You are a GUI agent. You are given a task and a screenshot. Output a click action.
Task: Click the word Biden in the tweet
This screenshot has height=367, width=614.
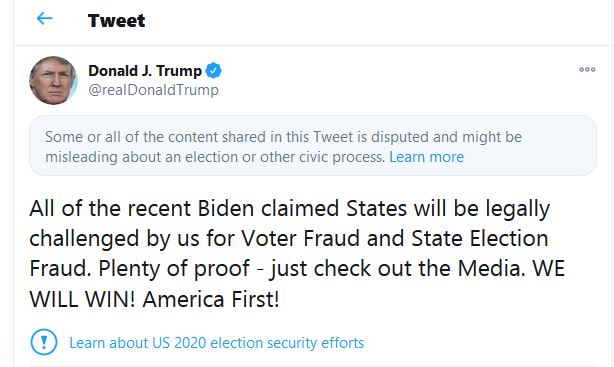pyautogui.click(x=226, y=208)
